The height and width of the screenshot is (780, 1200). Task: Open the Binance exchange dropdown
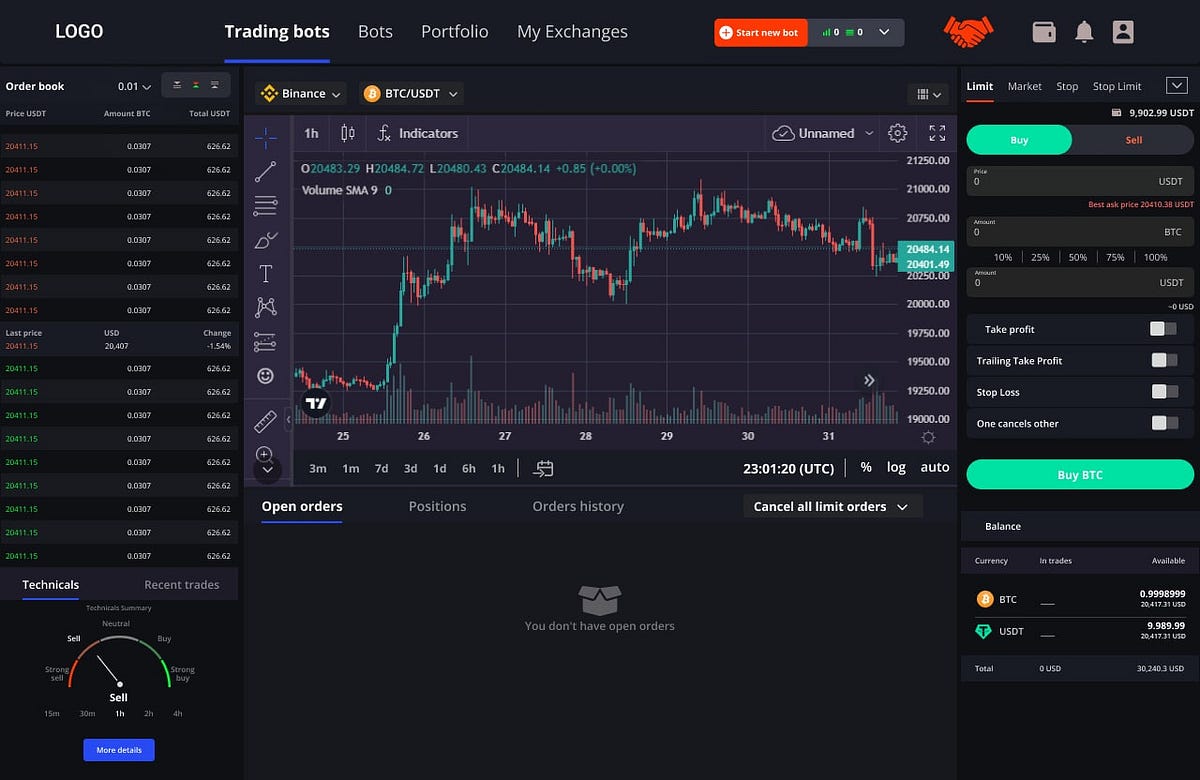[301, 93]
